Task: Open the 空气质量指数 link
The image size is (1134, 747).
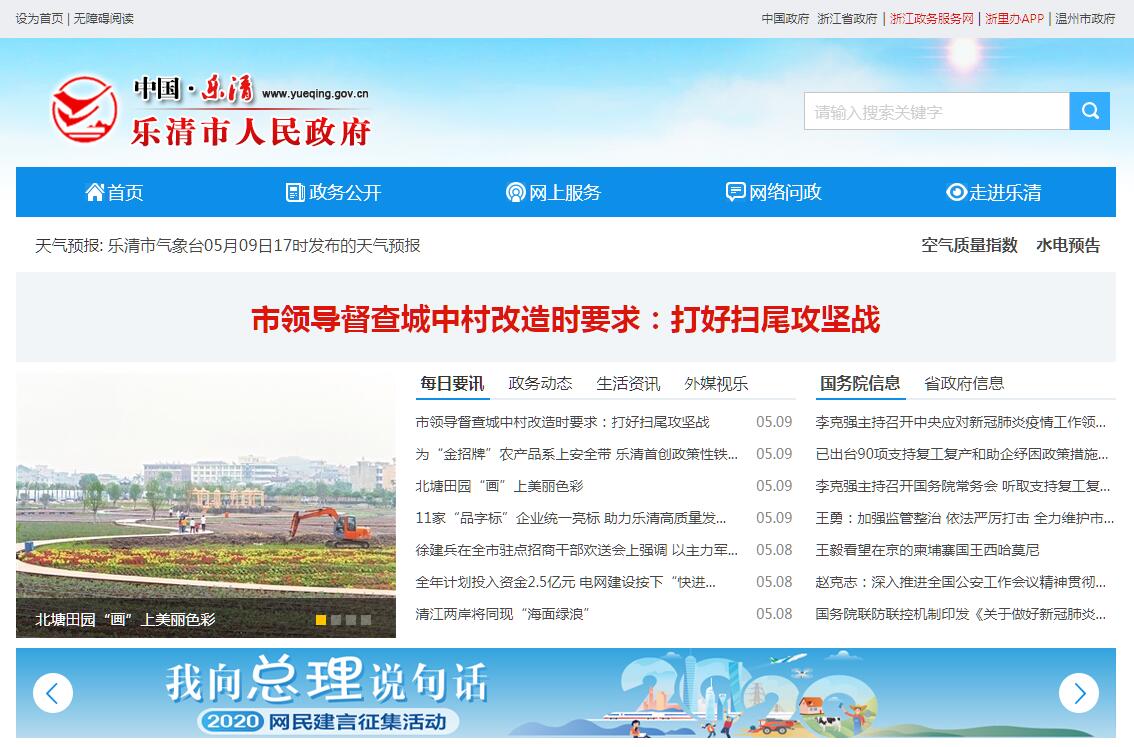Action: [969, 245]
